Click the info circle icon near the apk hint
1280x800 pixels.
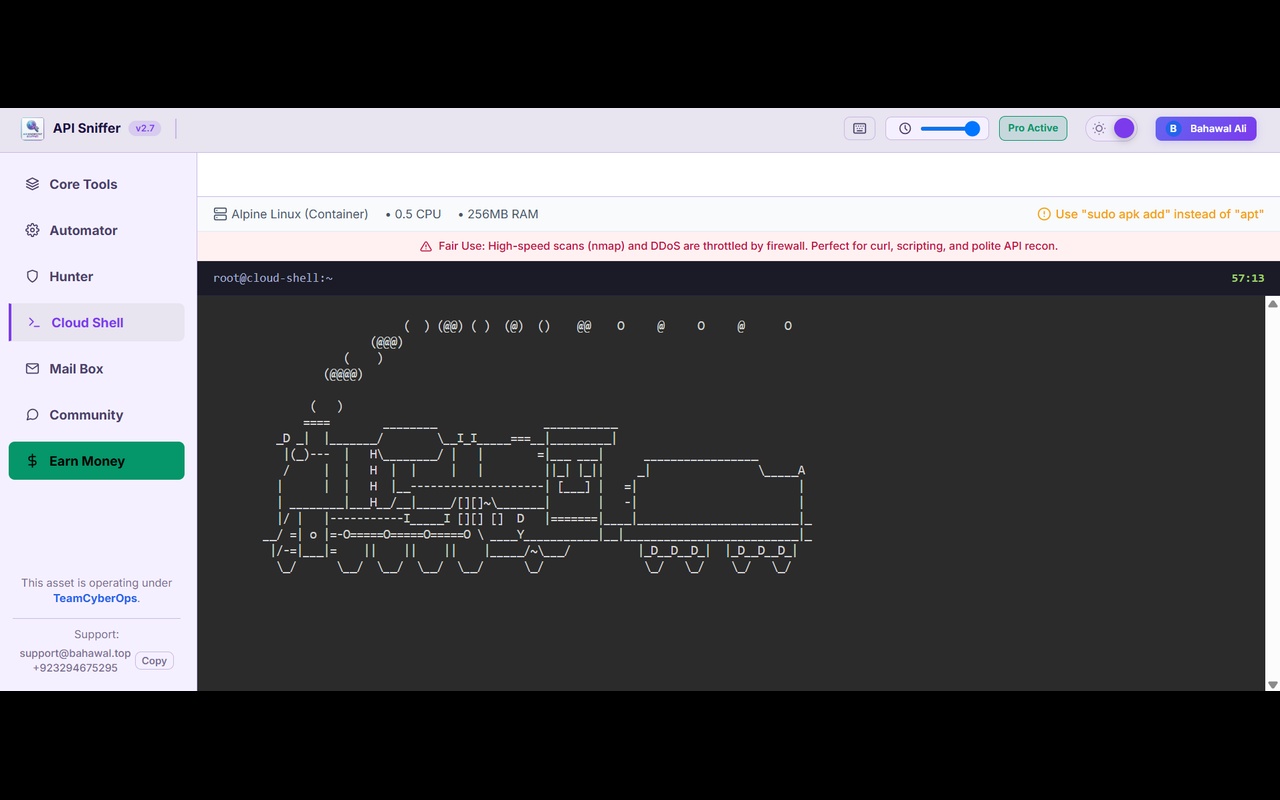point(1044,214)
